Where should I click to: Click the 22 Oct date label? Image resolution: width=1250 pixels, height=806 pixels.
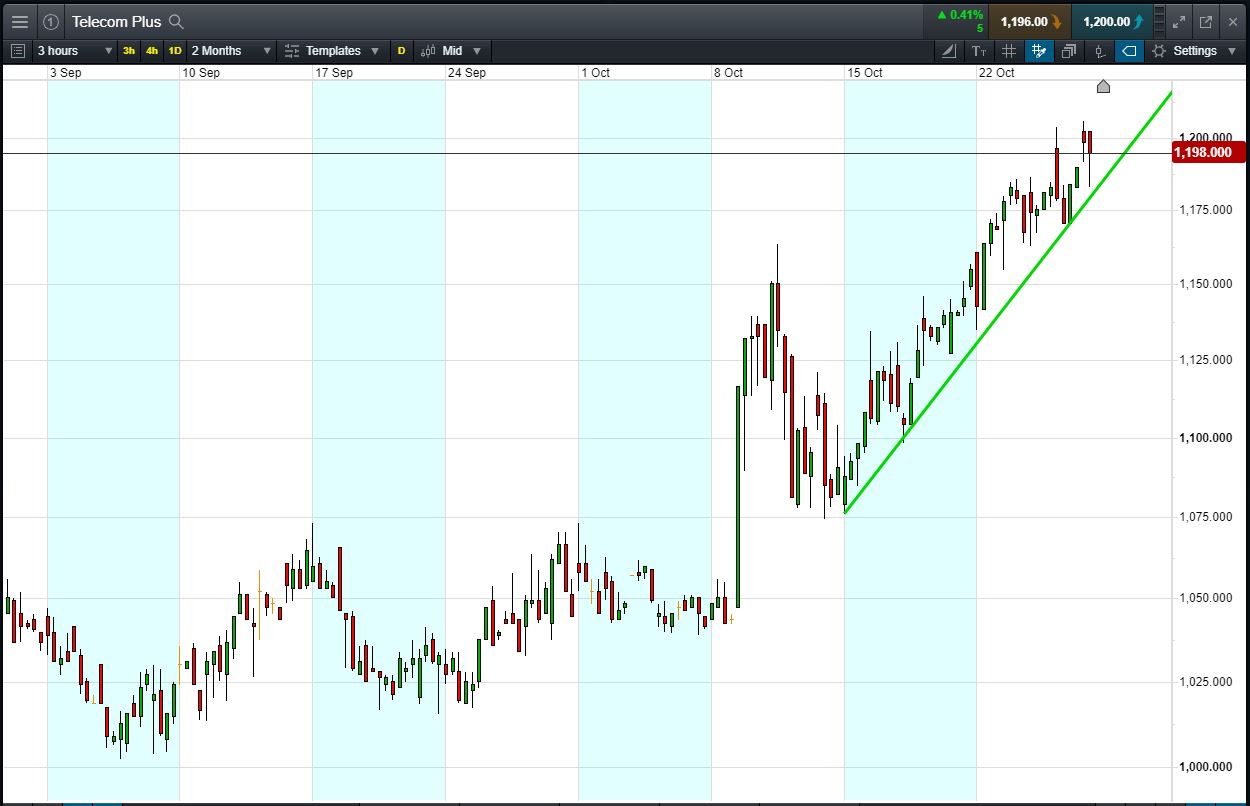tap(997, 73)
